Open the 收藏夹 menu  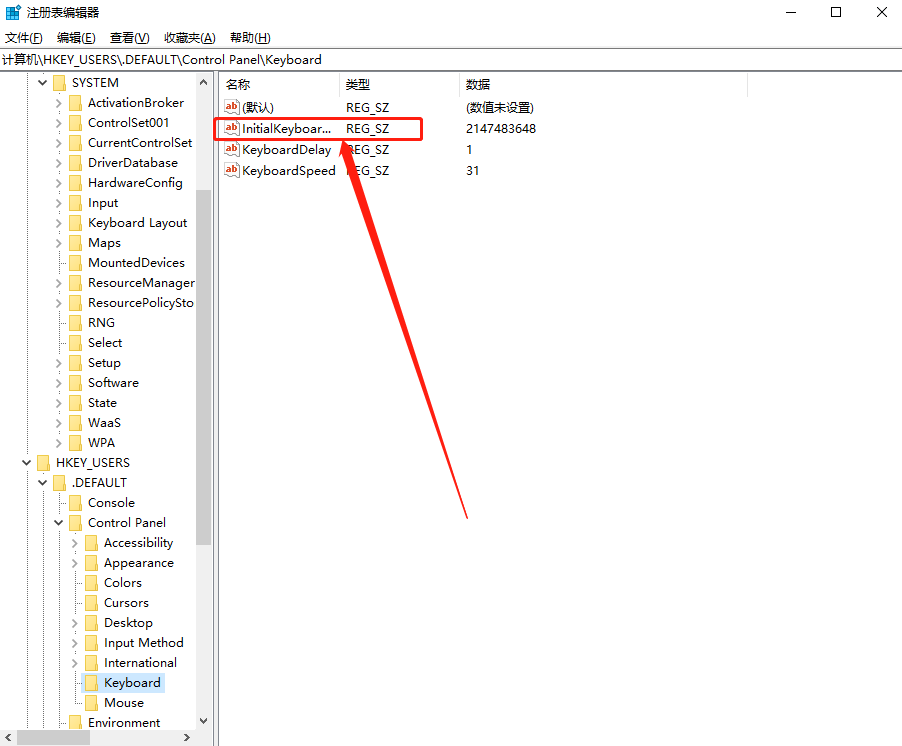coord(188,37)
